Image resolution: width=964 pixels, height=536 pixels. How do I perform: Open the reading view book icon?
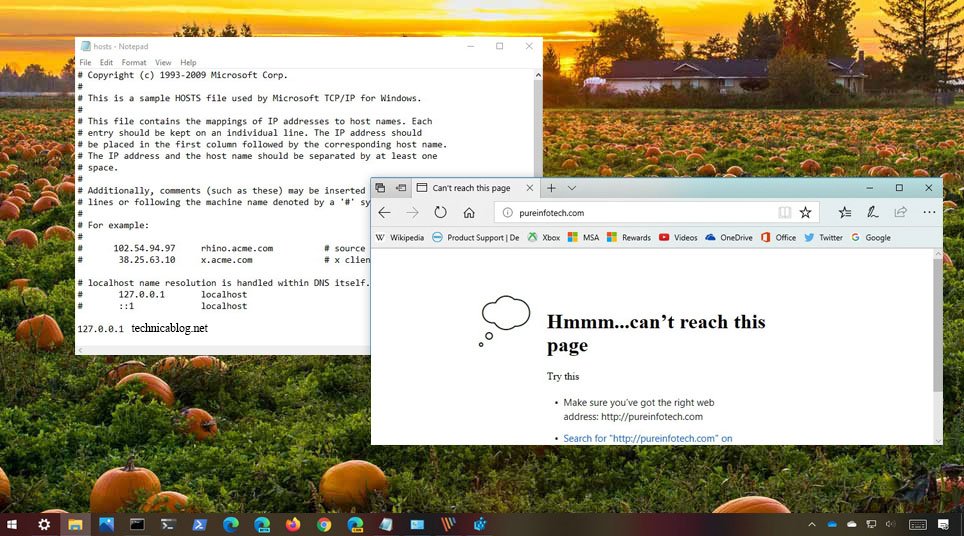coord(785,212)
